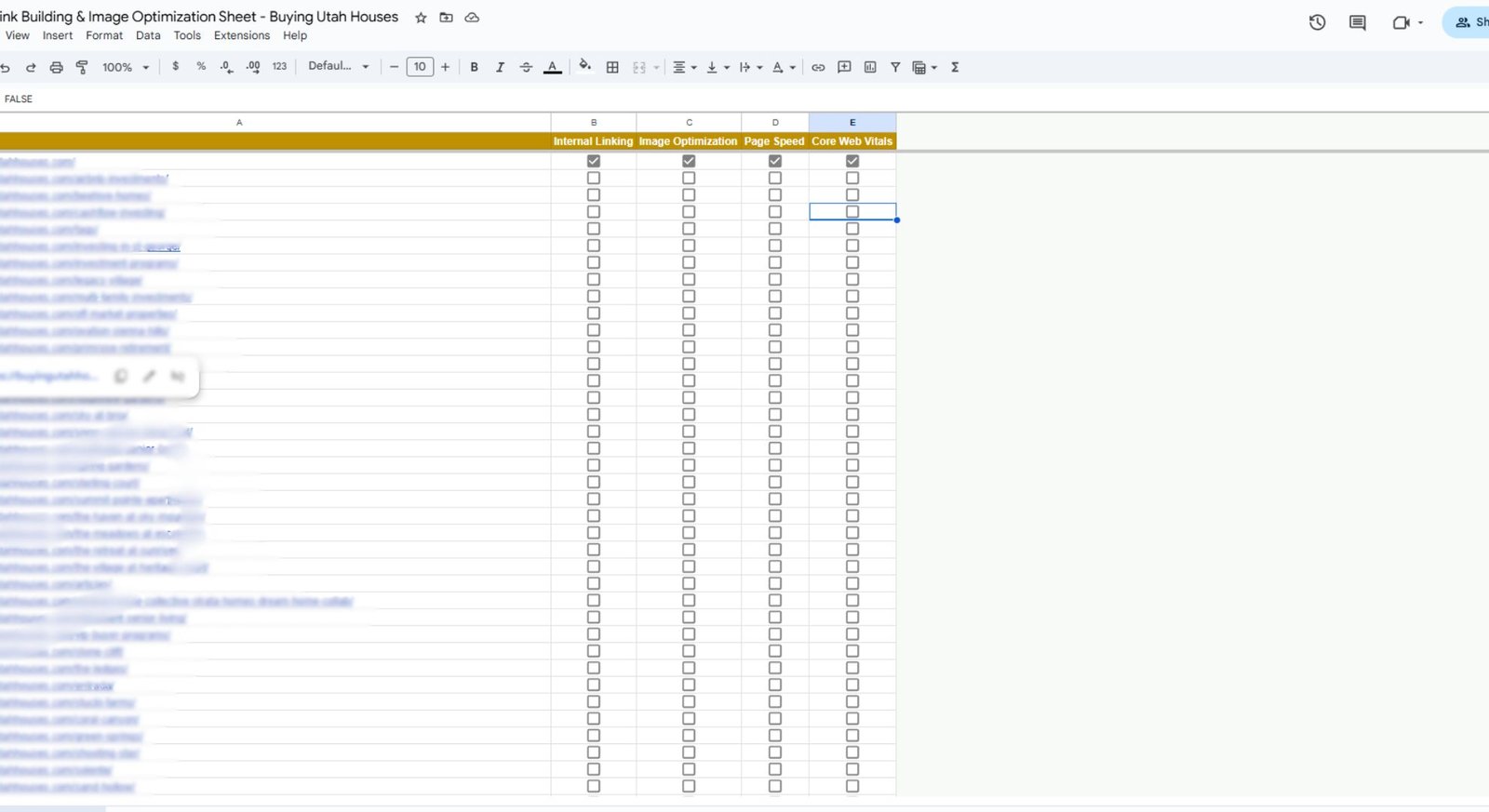Click the Print icon in toolbar
The width and height of the screenshot is (1489, 812).
point(56,67)
